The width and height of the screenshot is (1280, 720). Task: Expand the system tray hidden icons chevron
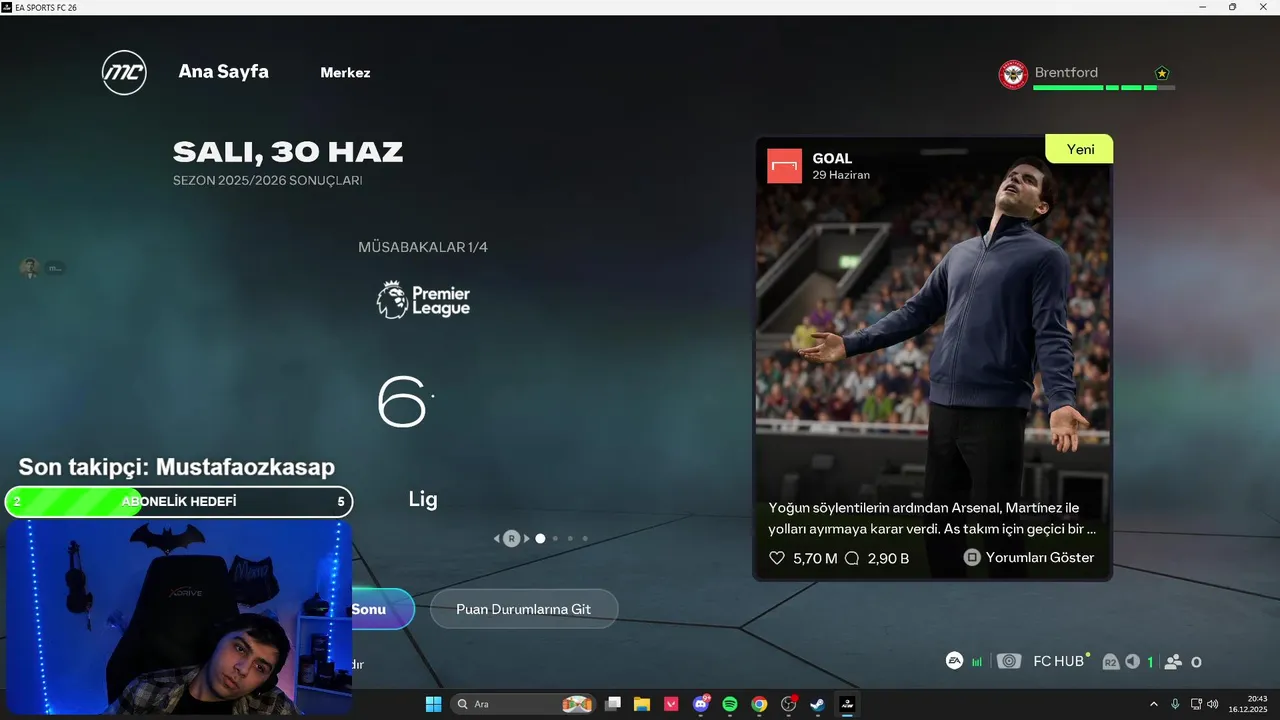(x=1154, y=704)
